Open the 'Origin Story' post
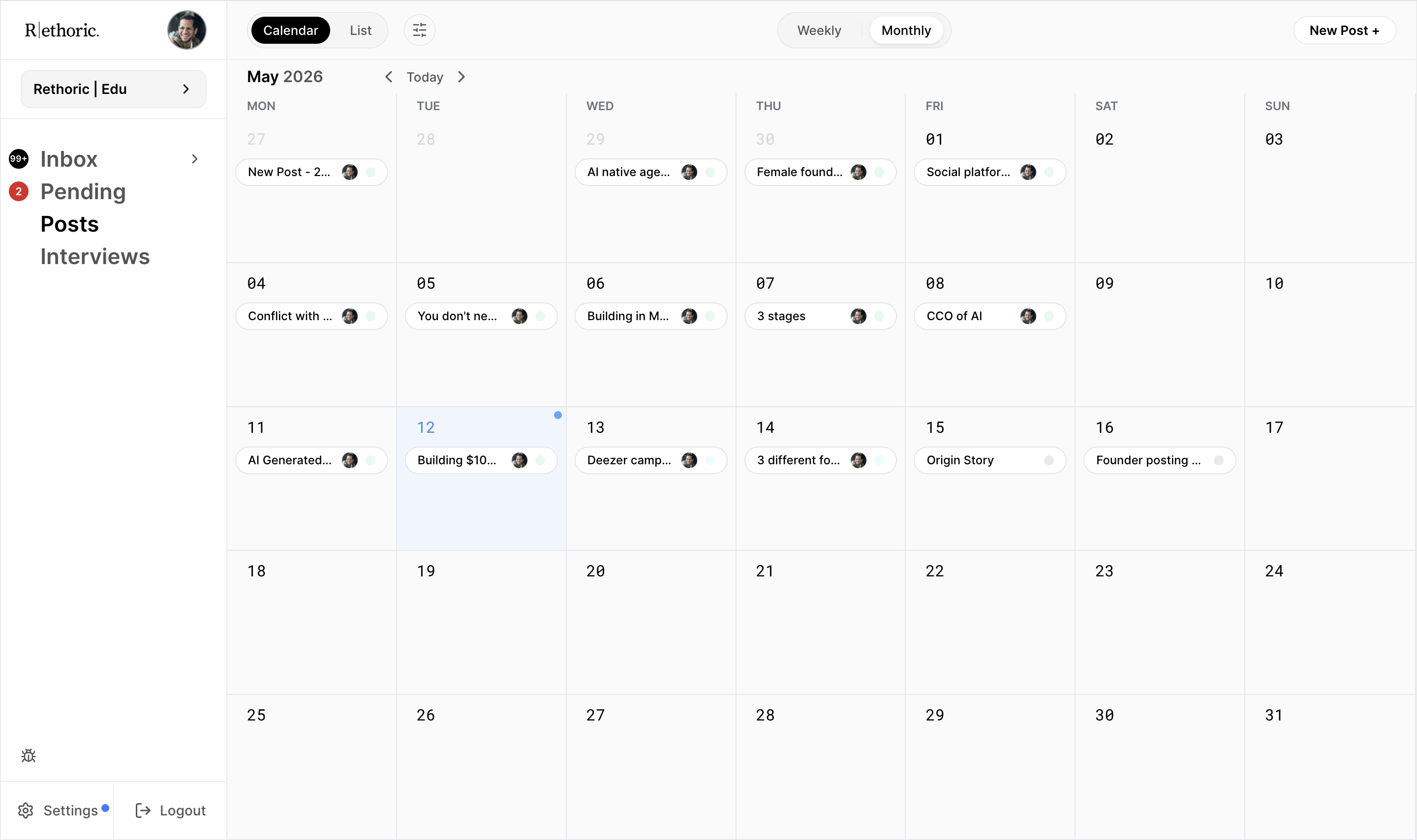Viewport: 1417px width, 840px height. coord(989,460)
